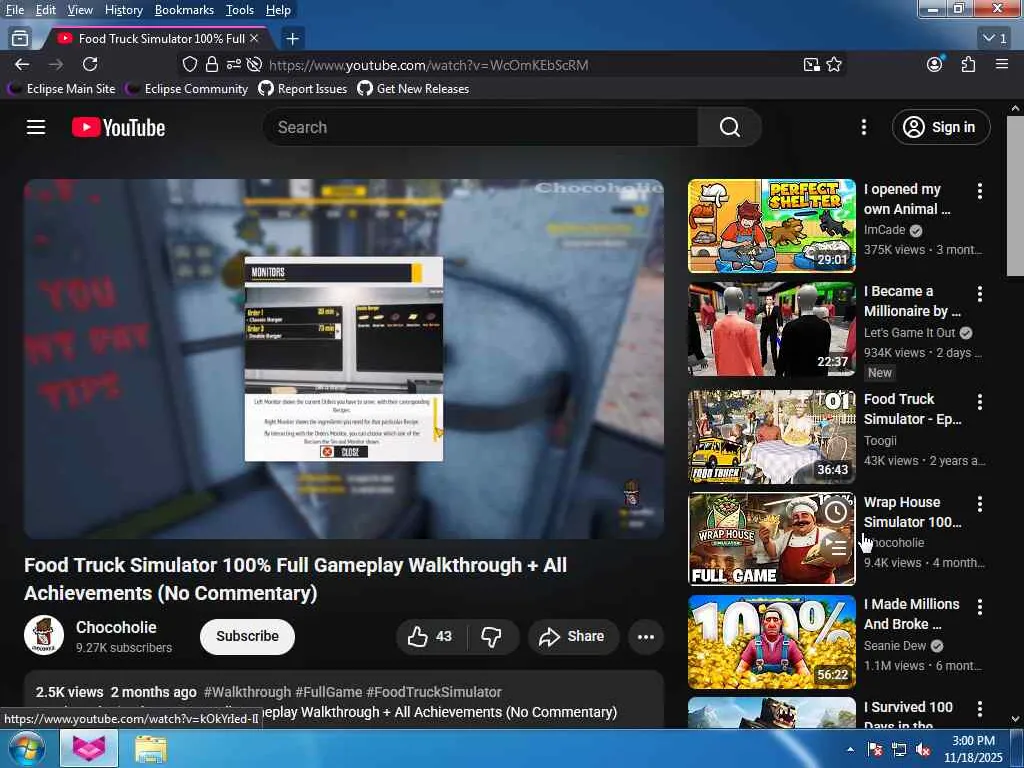Open picture-in-picture from address bar
The height and width of the screenshot is (768, 1024).
pos(811,64)
